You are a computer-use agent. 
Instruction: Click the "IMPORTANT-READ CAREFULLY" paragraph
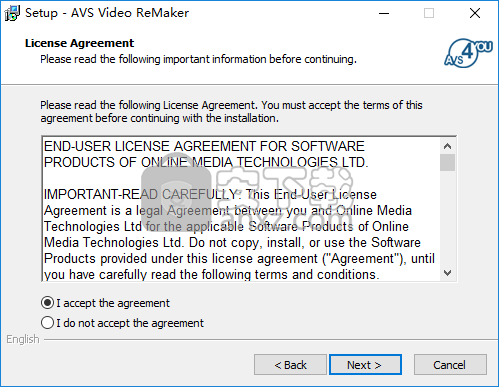(x=239, y=235)
